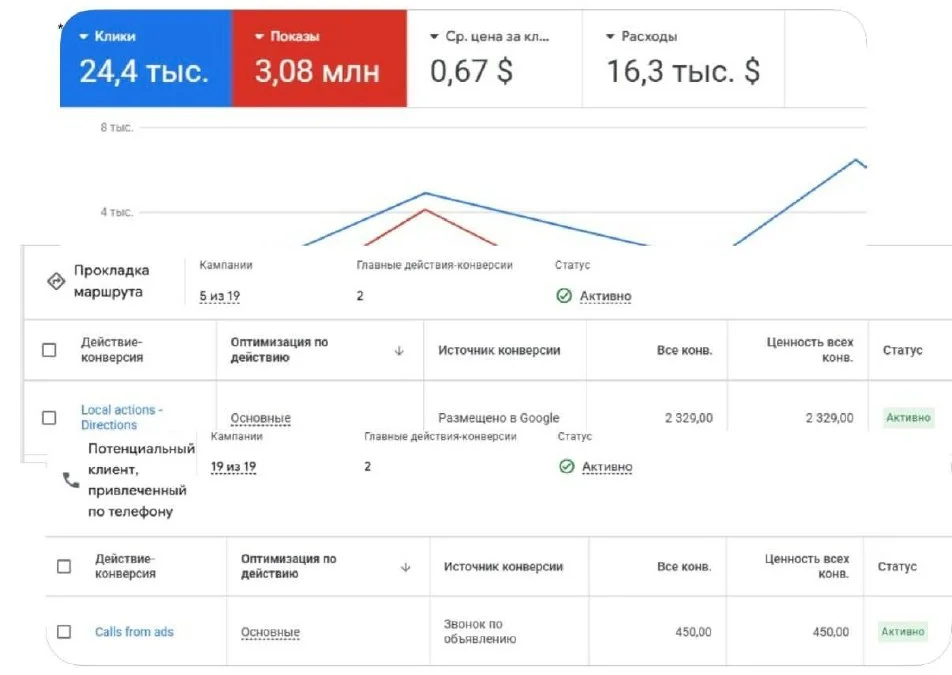Viewport: 952px width, 675px height.
Task: Open the Клики metric dropdown arrow
Action: tap(83, 36)
